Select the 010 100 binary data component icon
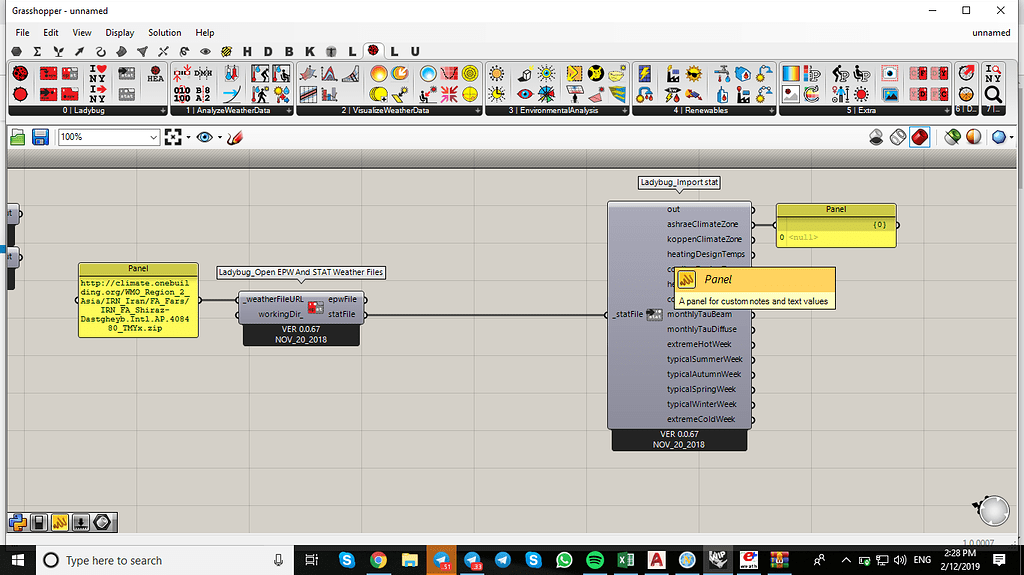Viewport: 1024px width, 575px height. coord(182,94)
